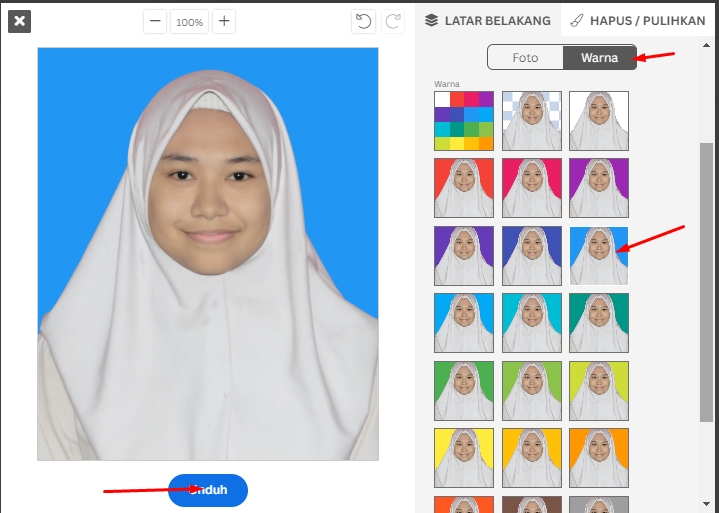The image size is (719, 513).
Task: Apply the gray background color
Action: (x=599, y=504)
